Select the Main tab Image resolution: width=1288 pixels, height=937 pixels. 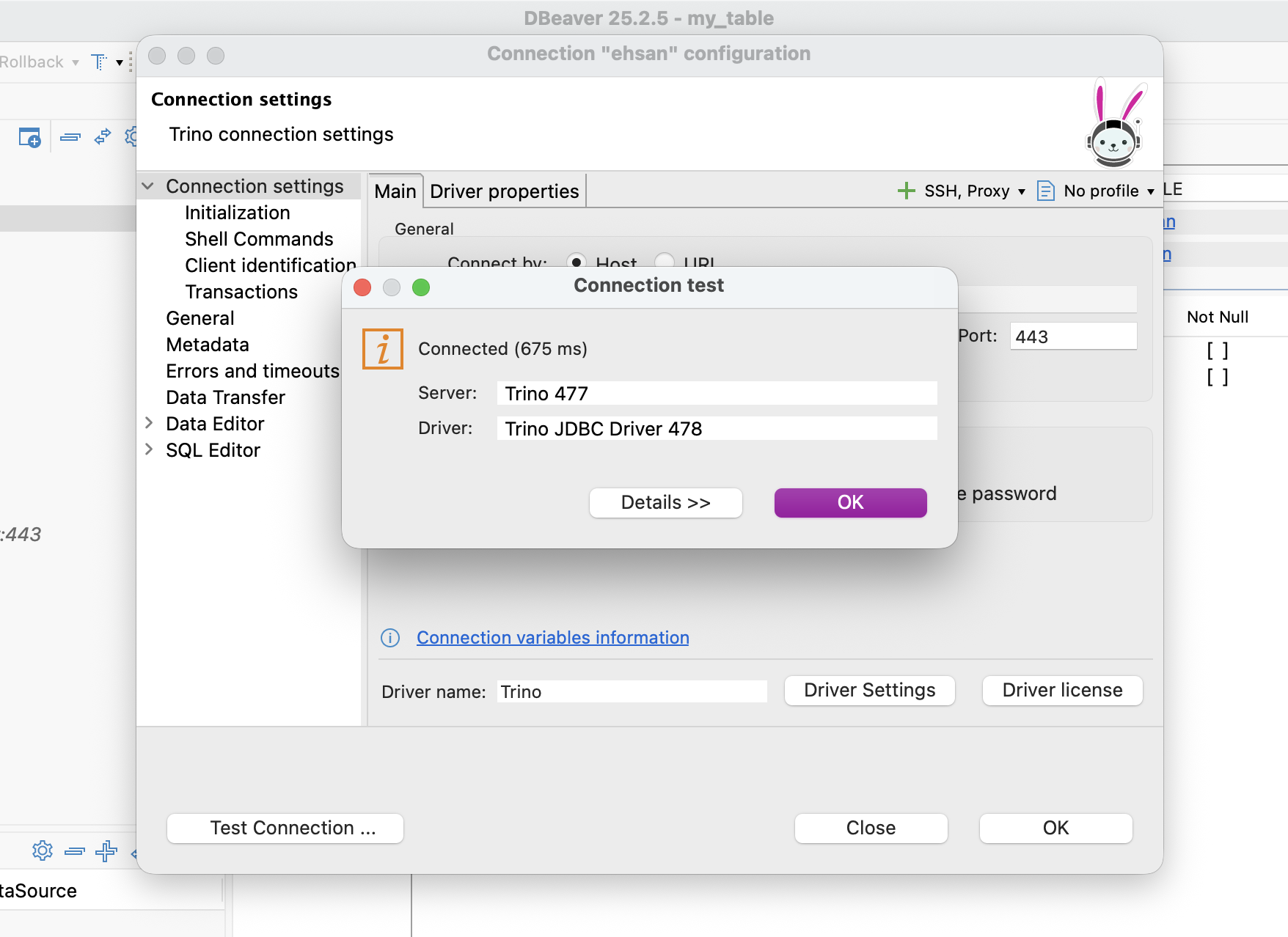[x=395, y=191]
